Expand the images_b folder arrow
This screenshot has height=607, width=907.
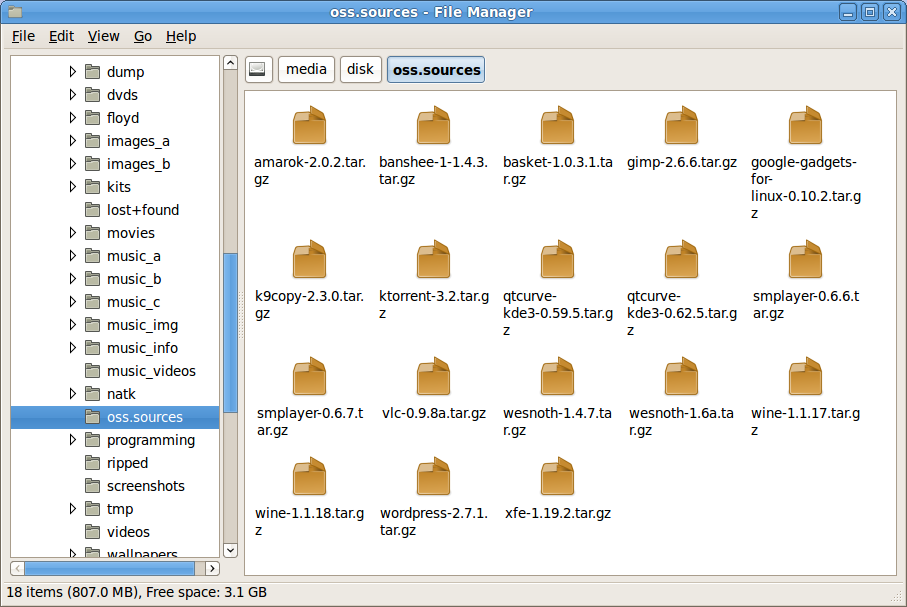(x=72, y=164)
